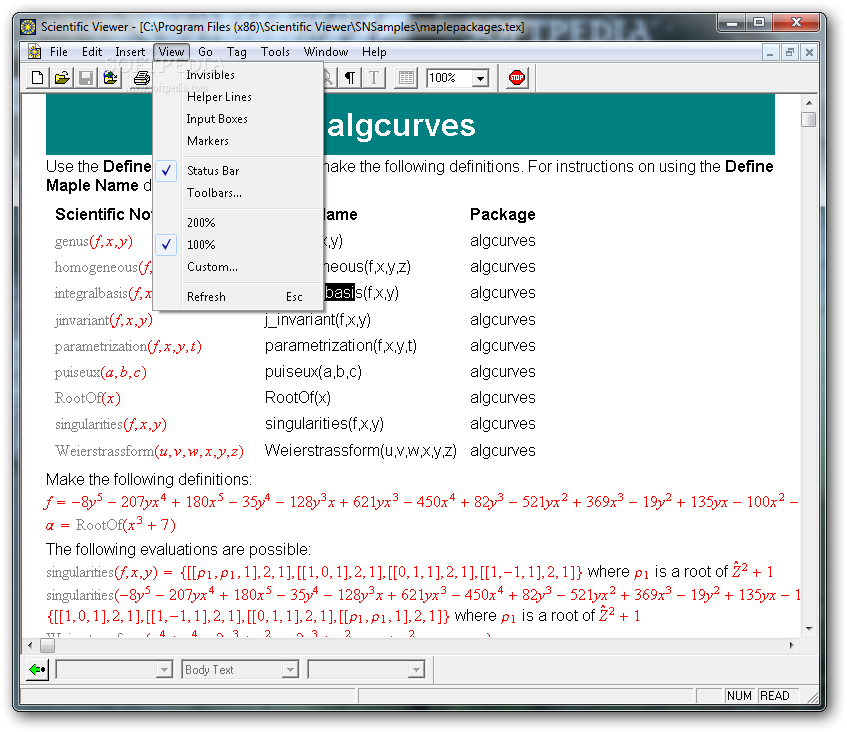Click the Show/Hide paragraph marks icon

click(350, 78)
